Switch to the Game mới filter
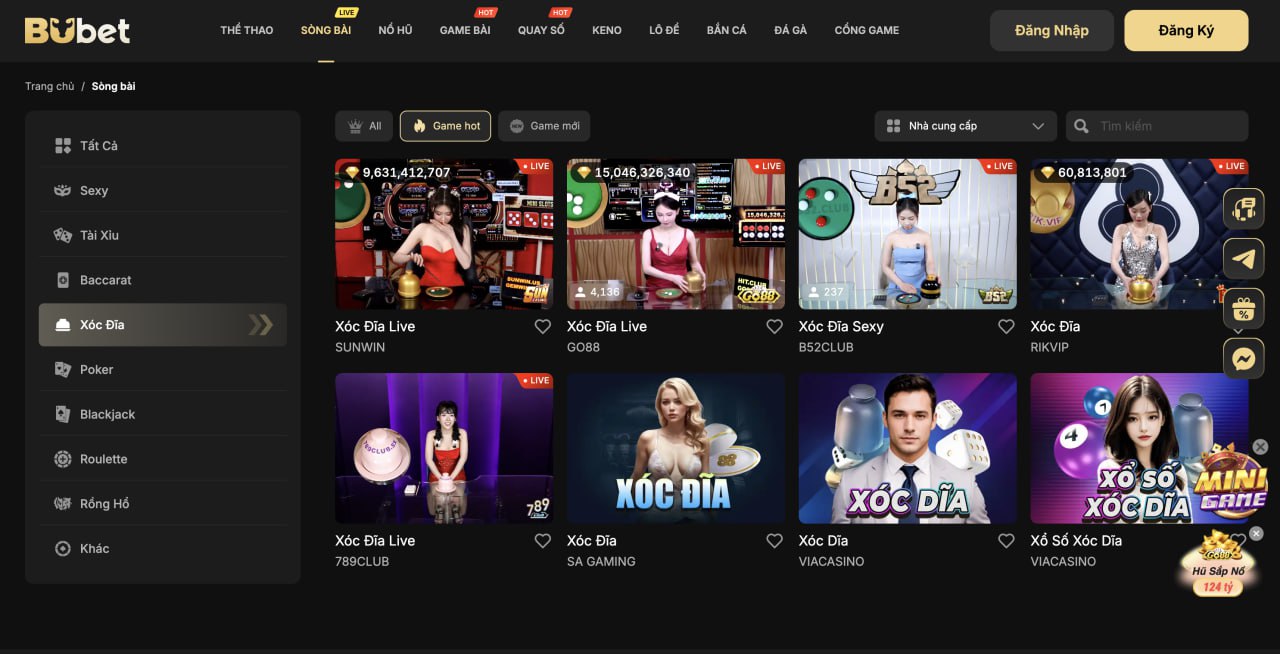 (544, 126)
